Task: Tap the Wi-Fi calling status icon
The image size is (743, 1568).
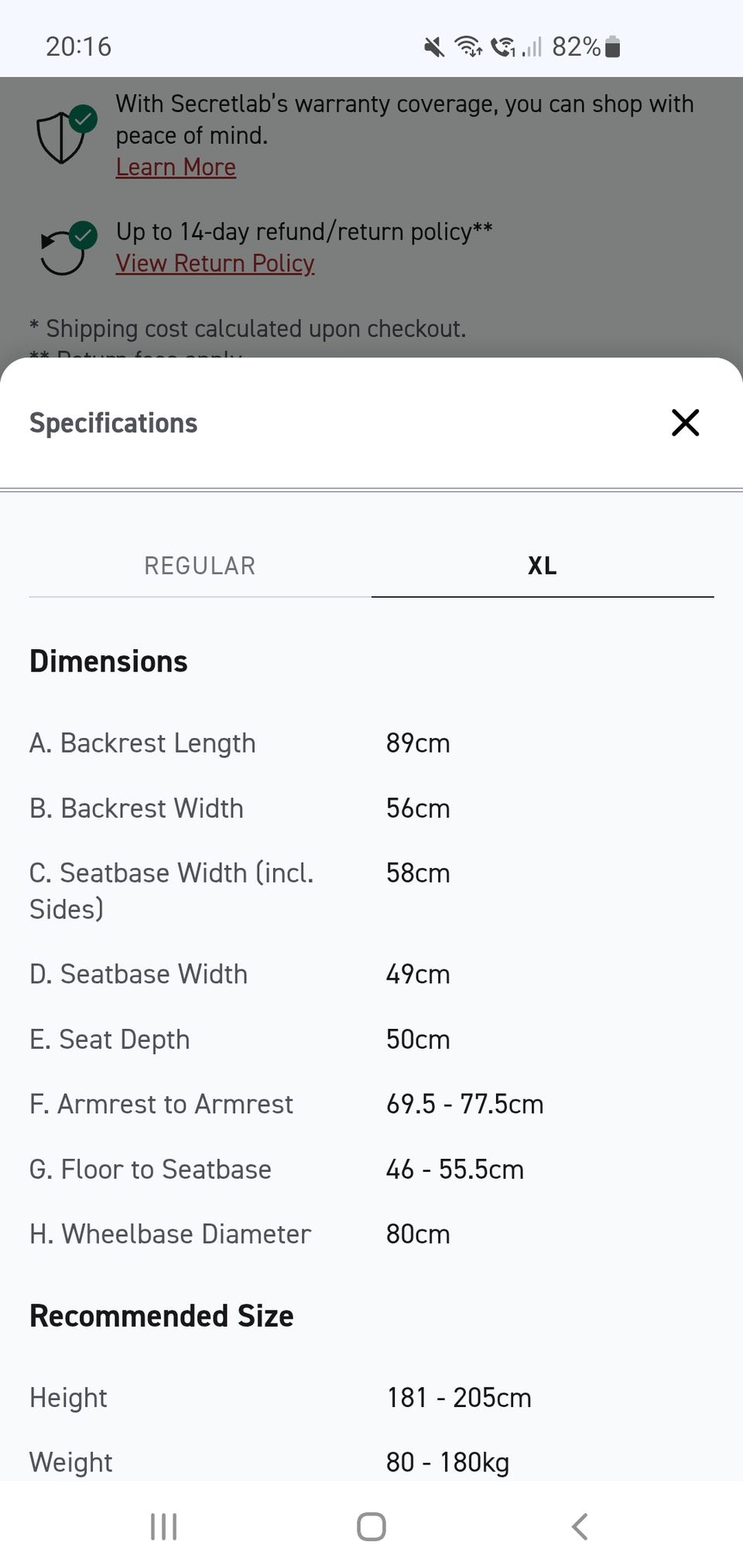Action: 502,47
